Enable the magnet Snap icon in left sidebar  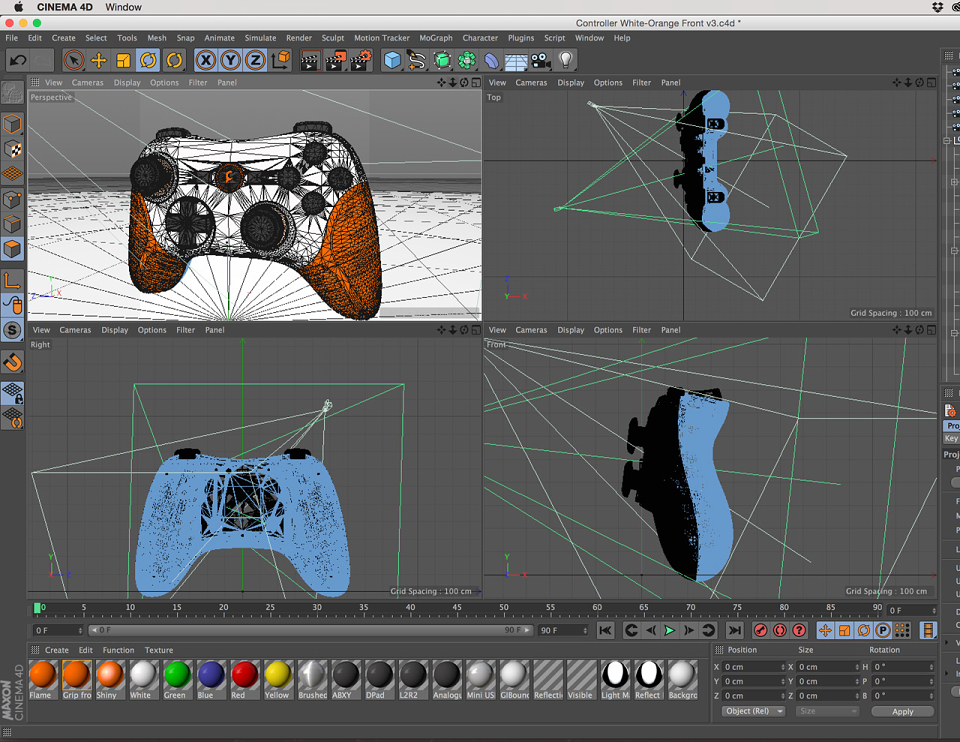click(x=12, y=362)
